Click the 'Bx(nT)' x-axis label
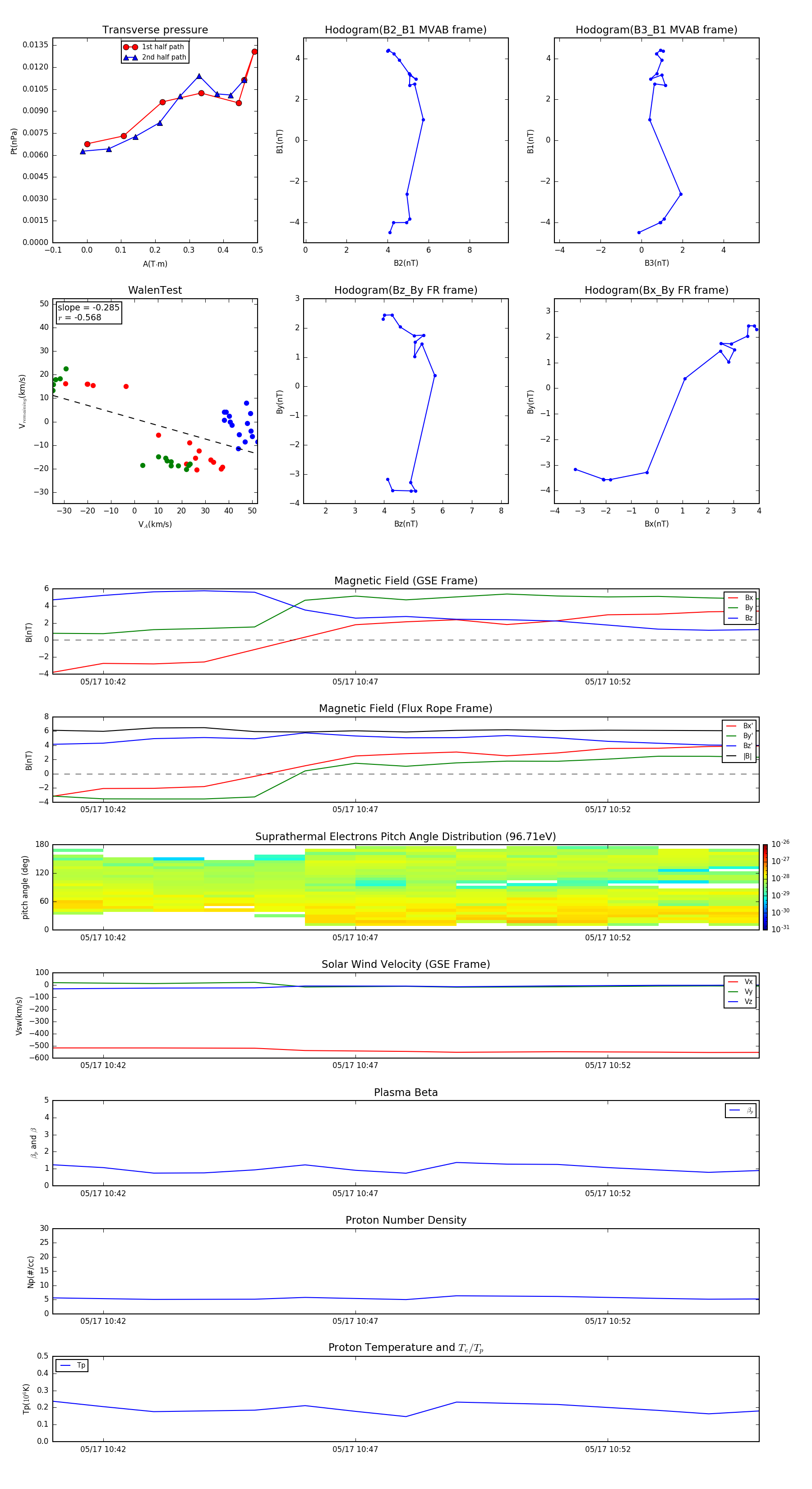Screen dimensions: 812x1489 tap(656, 524)
